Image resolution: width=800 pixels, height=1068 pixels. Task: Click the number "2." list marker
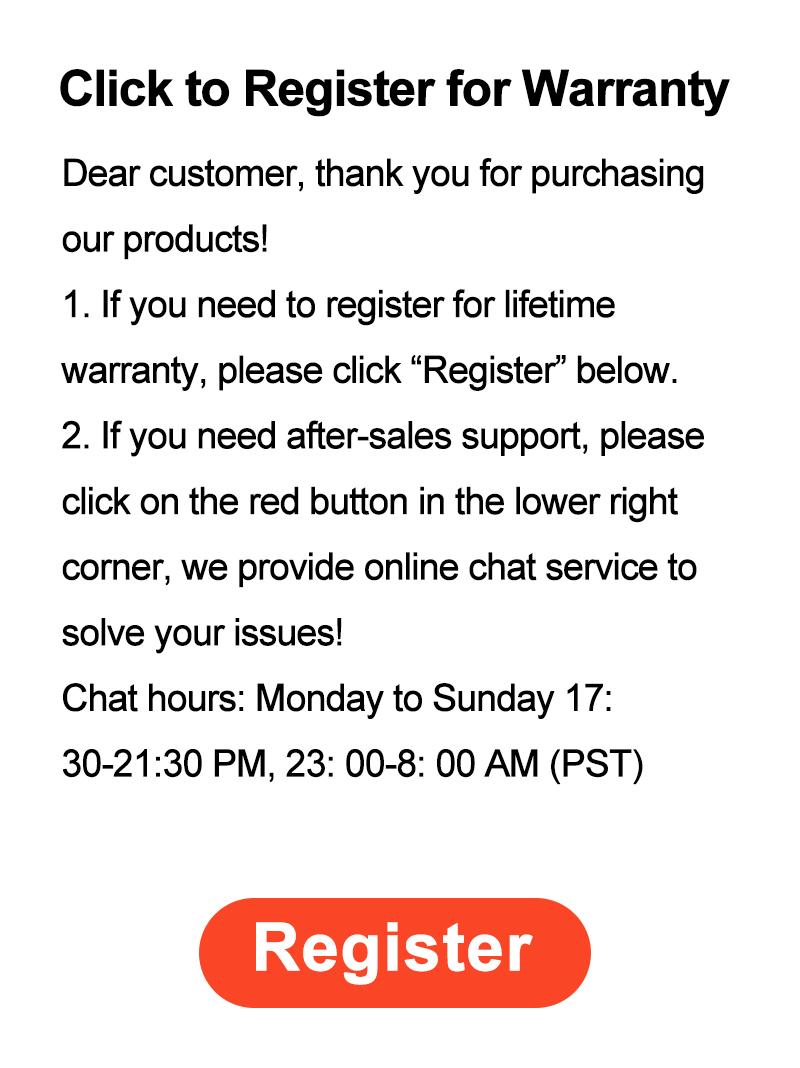click(x=76, y=437)
